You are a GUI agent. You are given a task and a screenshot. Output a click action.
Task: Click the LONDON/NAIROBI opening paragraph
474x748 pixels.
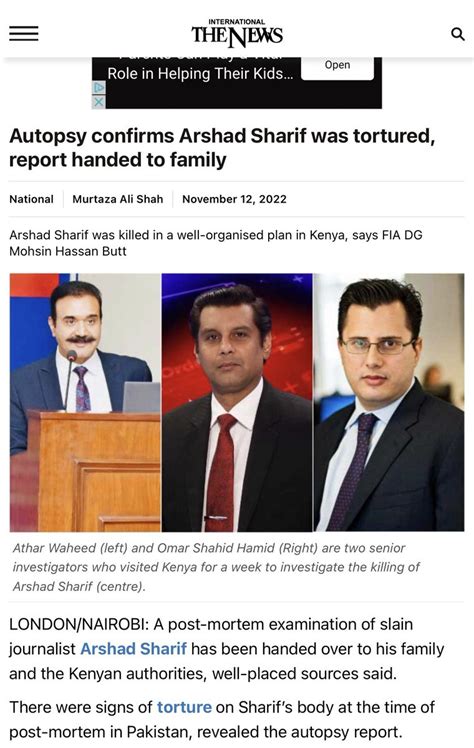(x=227, y=649)
